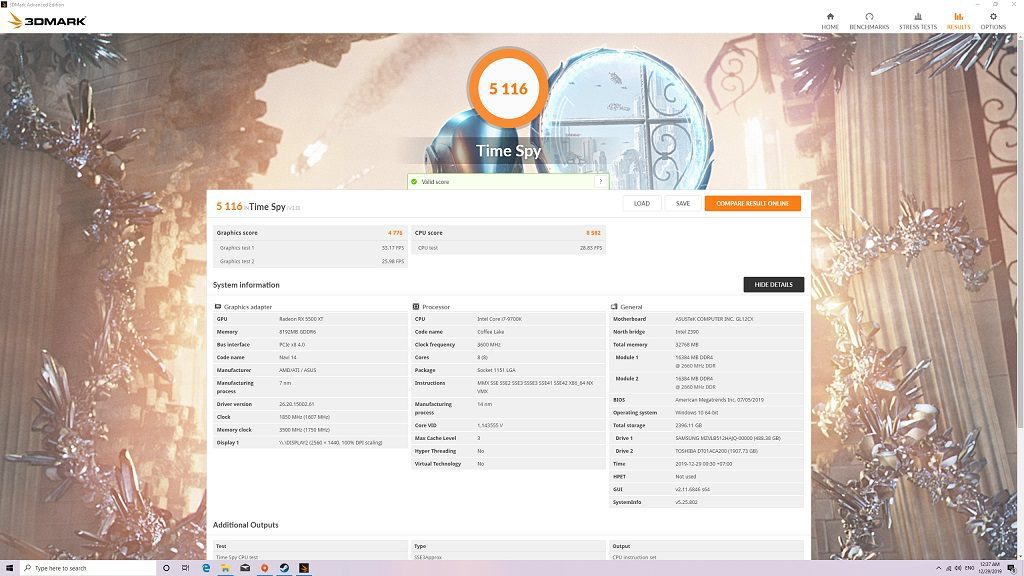Click the Core VID row
Viewport: 1024px width, 576px height.
[508, 425]
